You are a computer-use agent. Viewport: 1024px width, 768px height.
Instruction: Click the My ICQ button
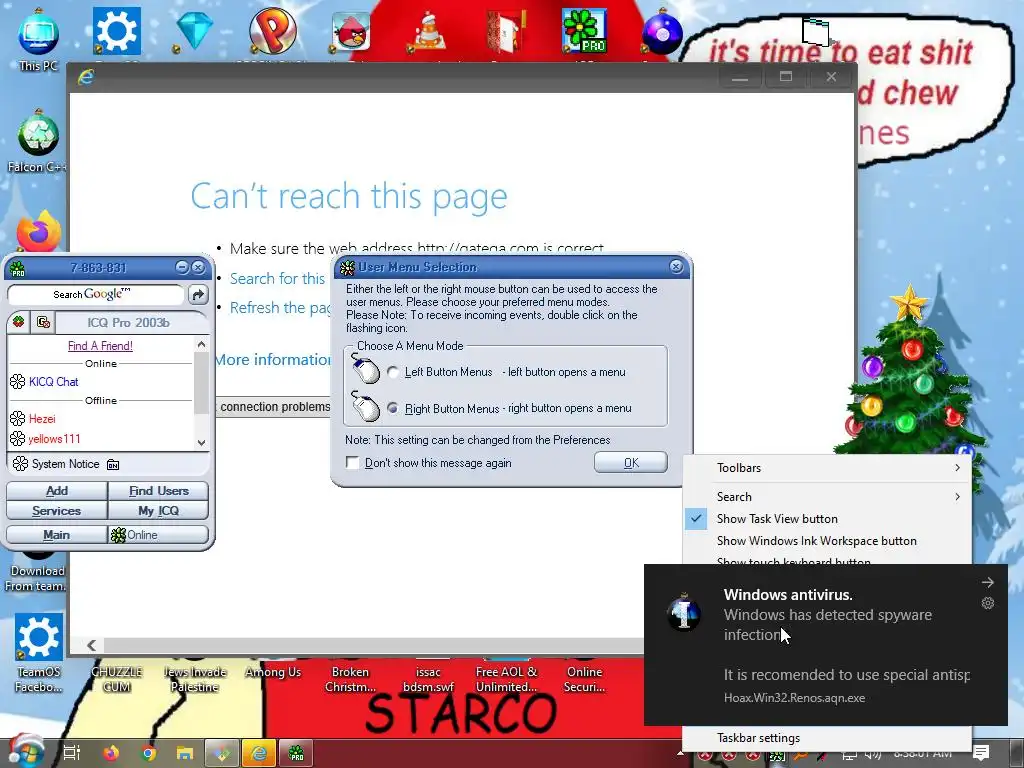158,510
